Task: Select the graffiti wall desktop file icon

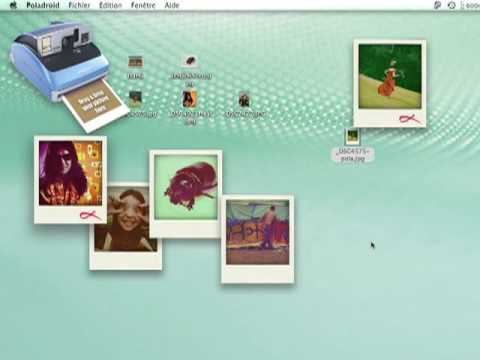Action: (x=136, y=62)
